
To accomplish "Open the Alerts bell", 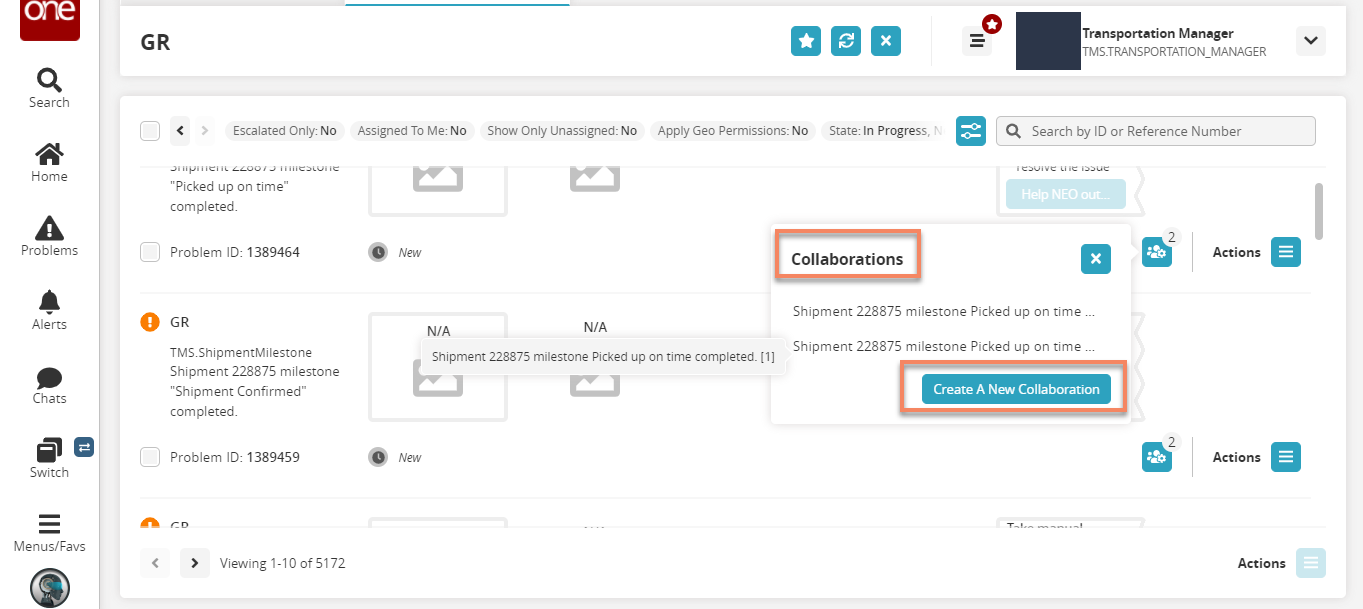I will [x=49, y=310].
